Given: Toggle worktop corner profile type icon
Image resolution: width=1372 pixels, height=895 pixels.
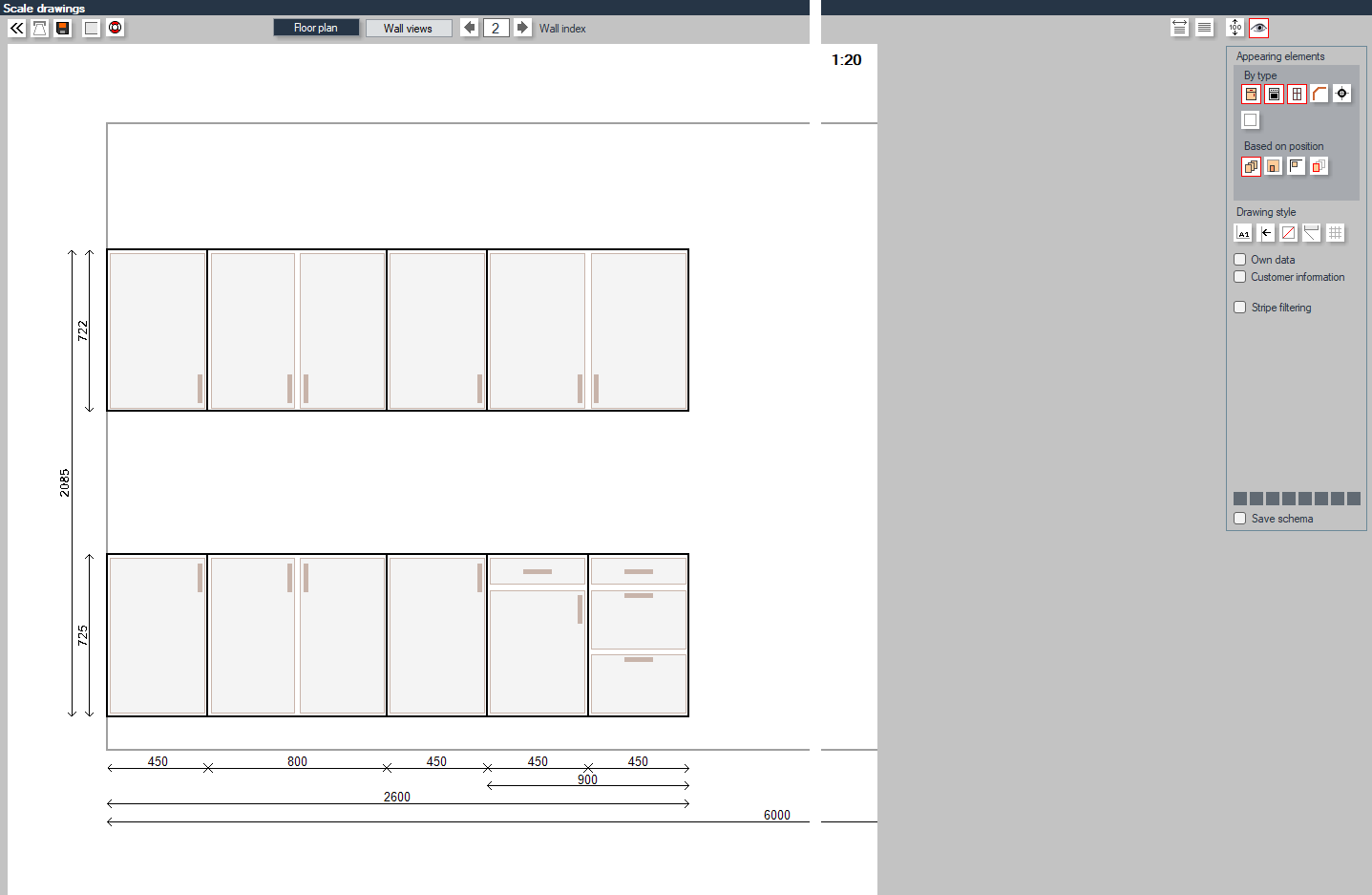Looking at the screenshot, I should pos(1319,94).
